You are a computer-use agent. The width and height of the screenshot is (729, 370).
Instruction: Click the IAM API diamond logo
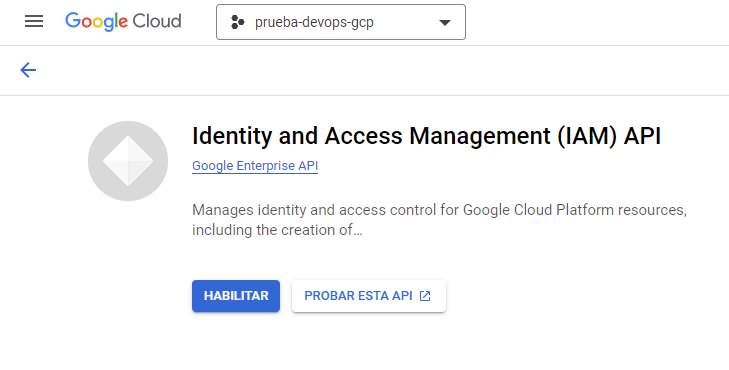coord(128,161)
